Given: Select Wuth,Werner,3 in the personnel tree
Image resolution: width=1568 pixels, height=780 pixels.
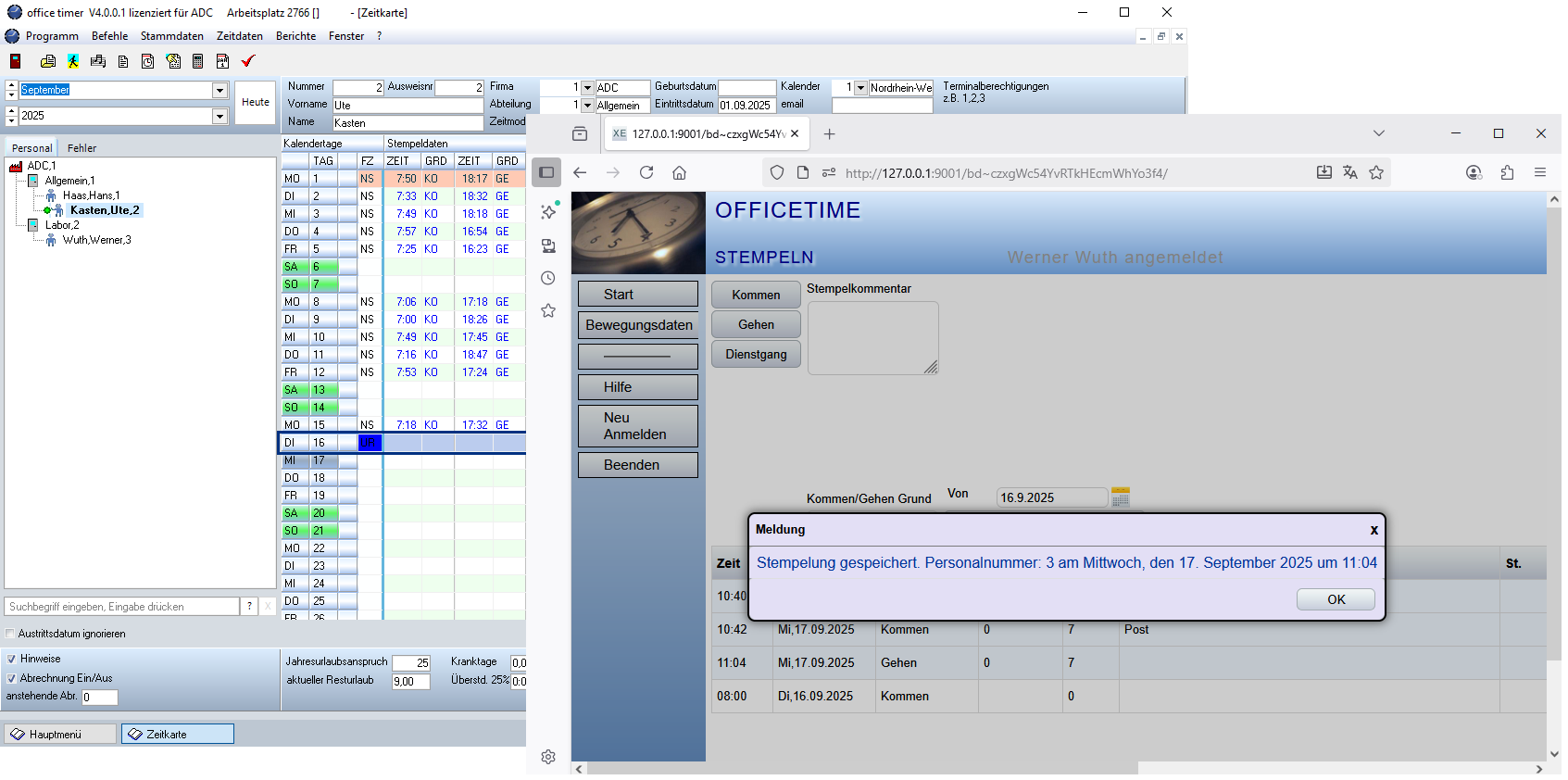Looking at the screenshot, I should click(96, 240).
